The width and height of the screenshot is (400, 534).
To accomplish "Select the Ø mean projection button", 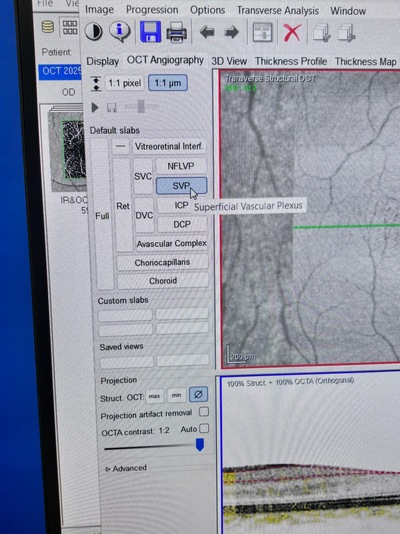I will (x=198, y=394).
